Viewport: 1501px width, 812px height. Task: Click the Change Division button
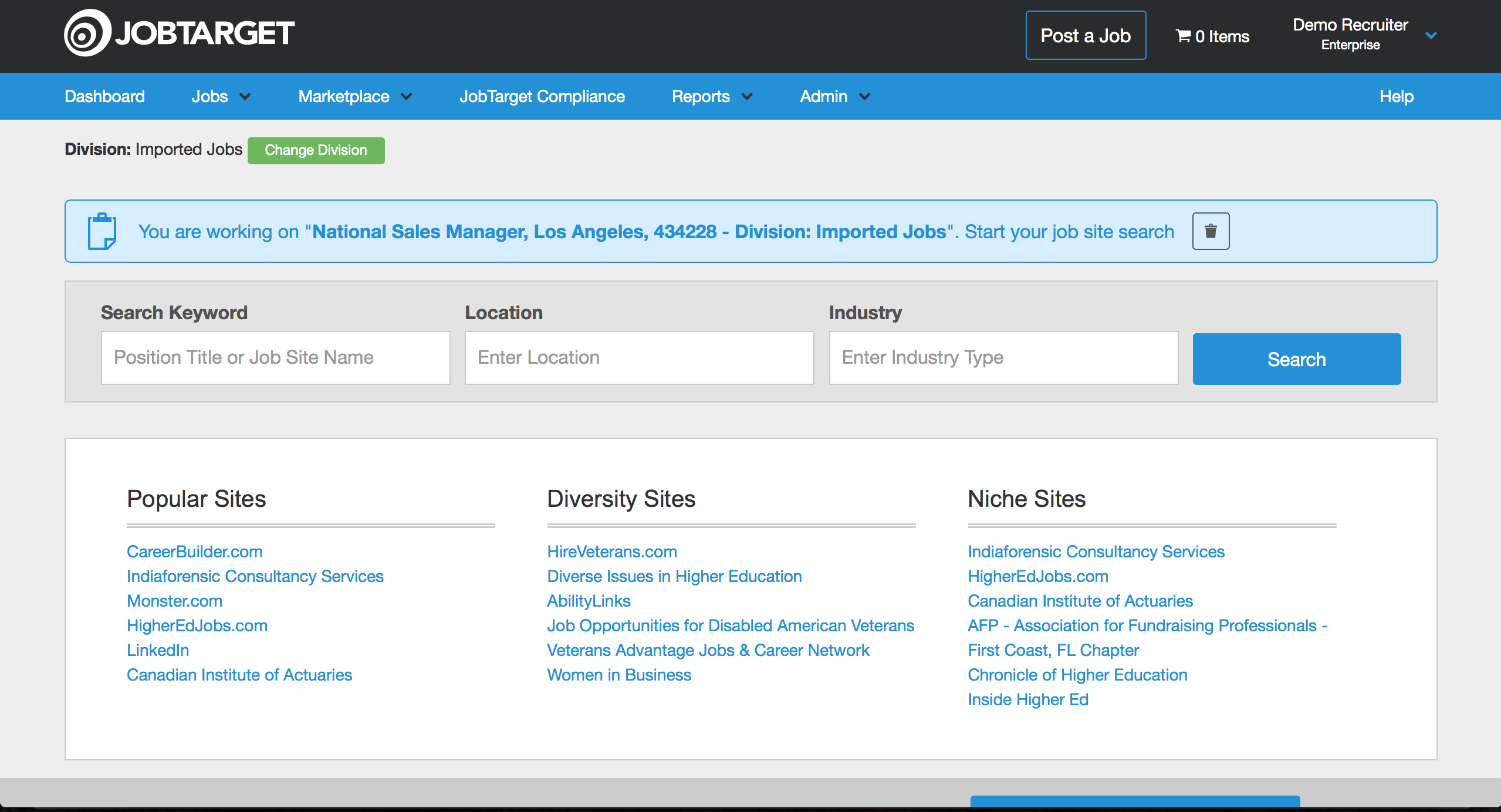pyautogui.click(x=316, y=150)
